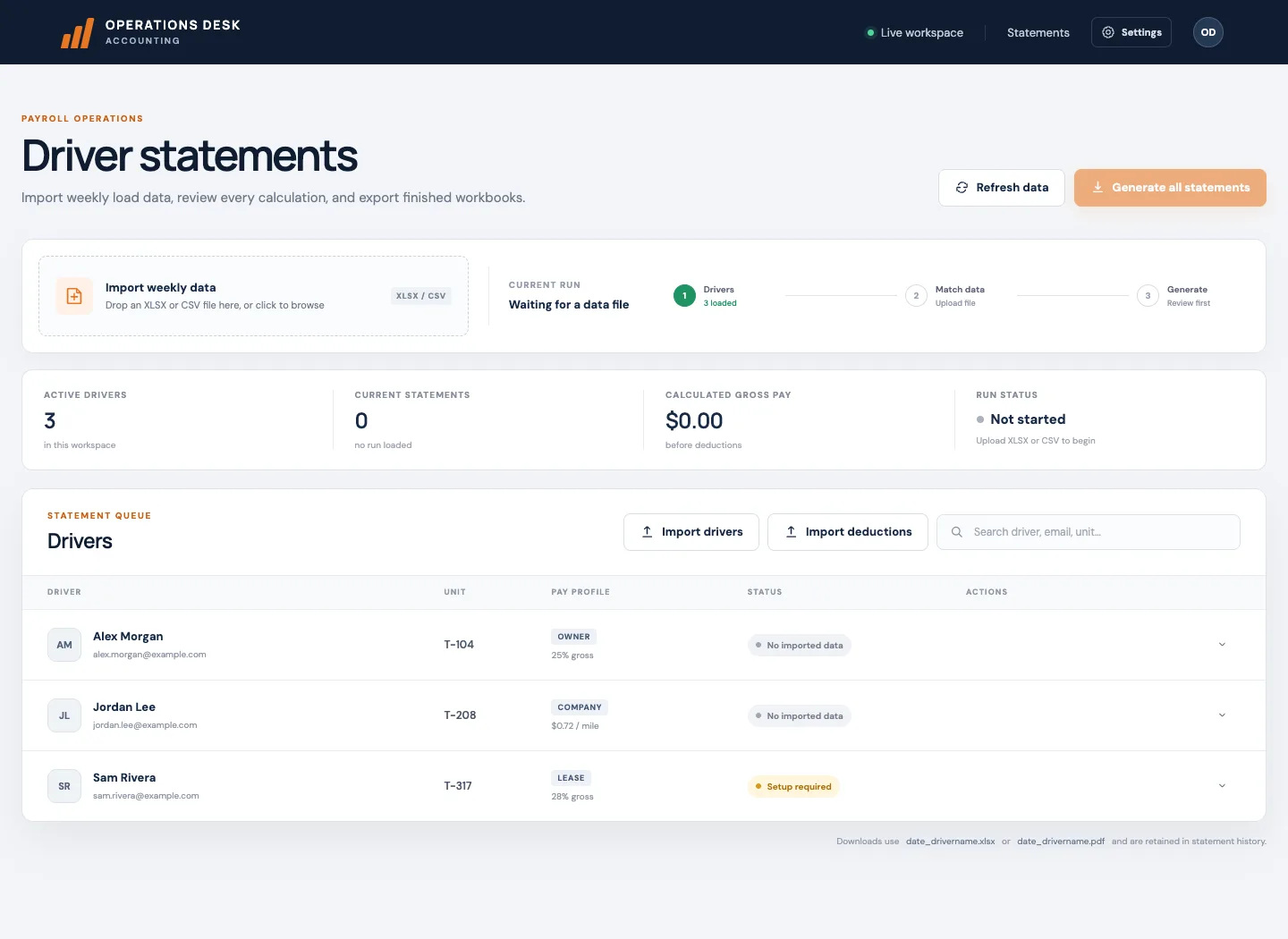
Task: Click the upload arrow in Import deductions
Action: (x=792, y=532)
